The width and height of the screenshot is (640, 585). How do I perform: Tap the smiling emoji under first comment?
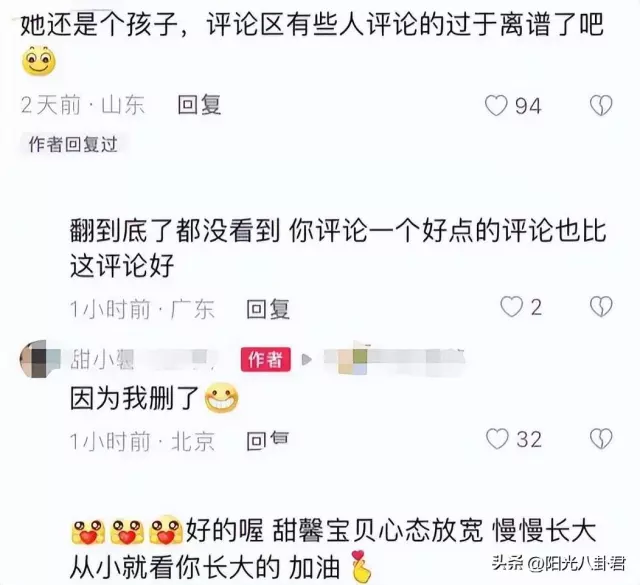pos(39,62)
